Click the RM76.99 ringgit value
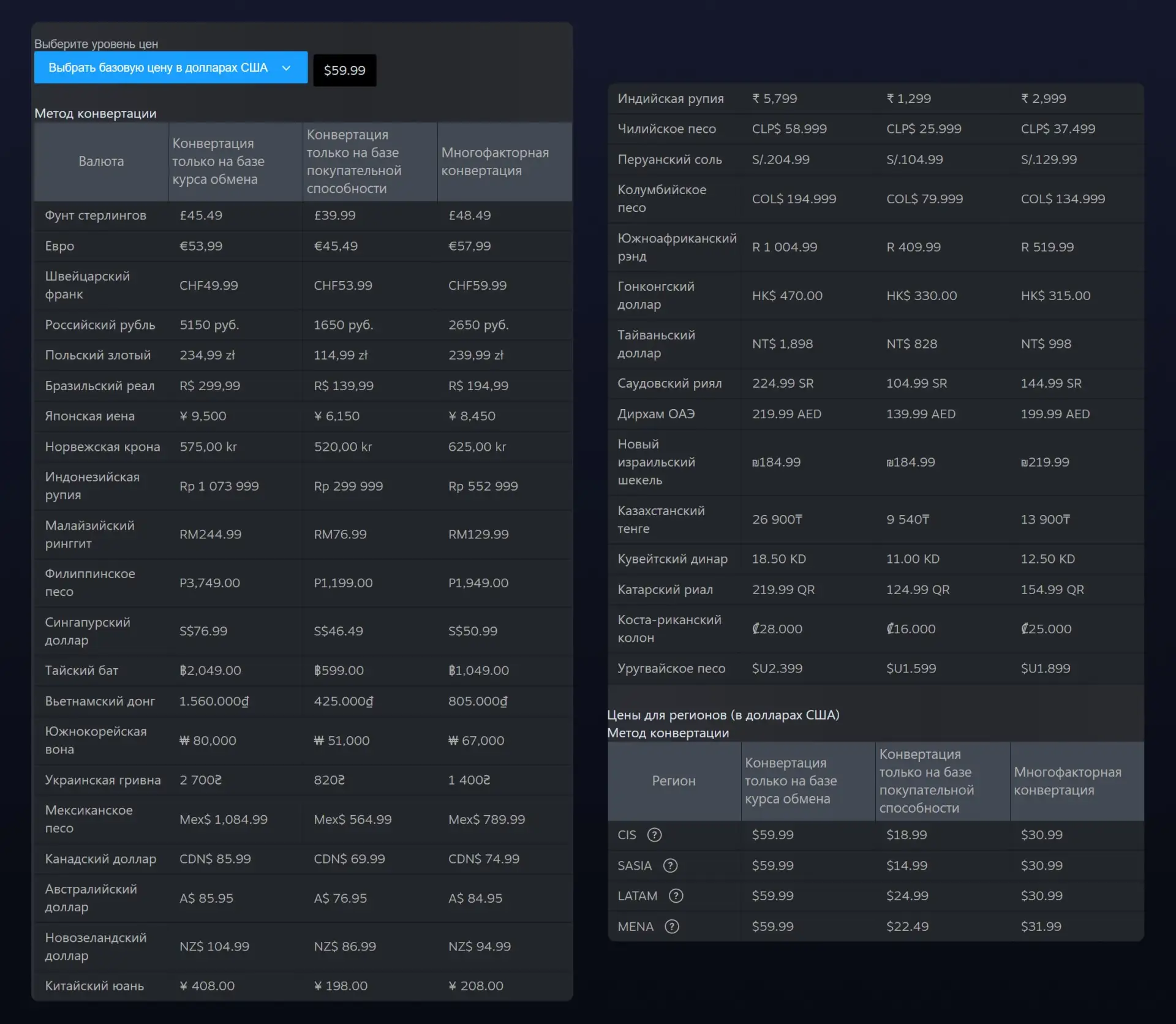Viewport: 1176px width, 1024px height. [341, 535]
